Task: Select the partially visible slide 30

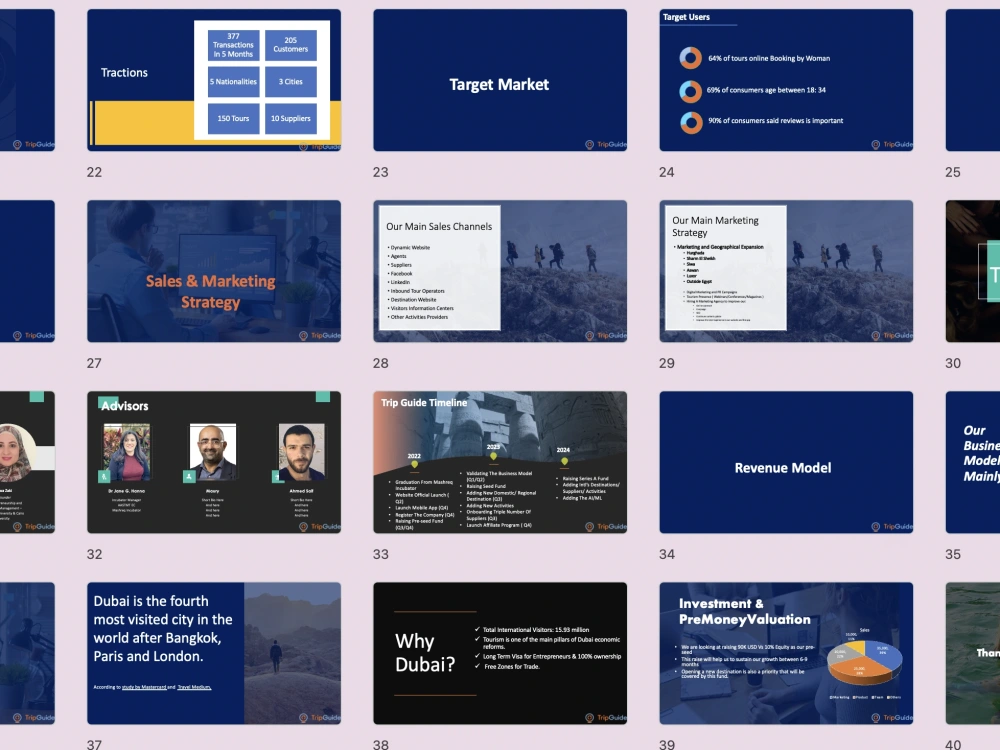Action: [973, 271]
